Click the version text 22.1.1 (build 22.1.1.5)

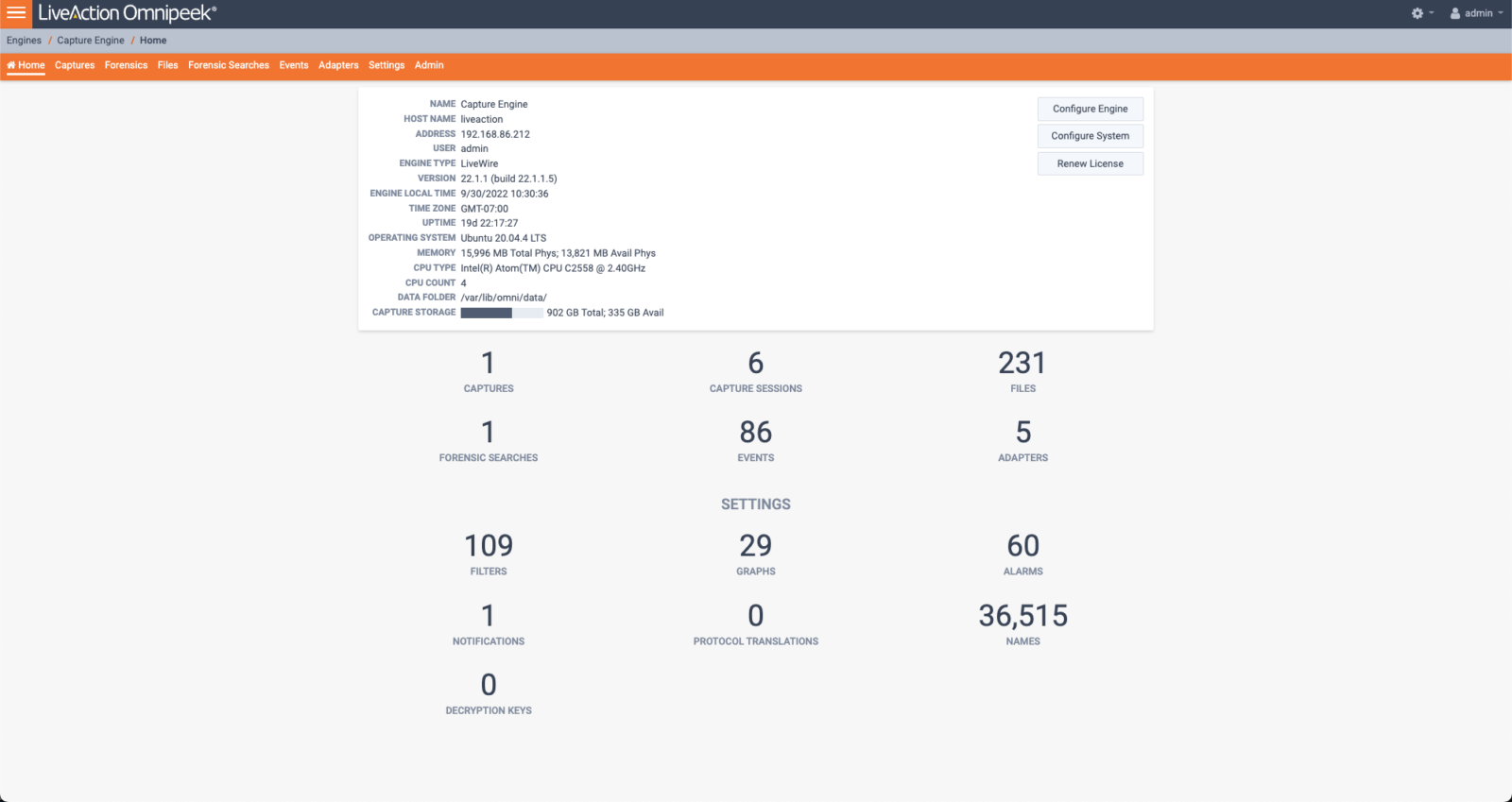(x=508, y=179)
